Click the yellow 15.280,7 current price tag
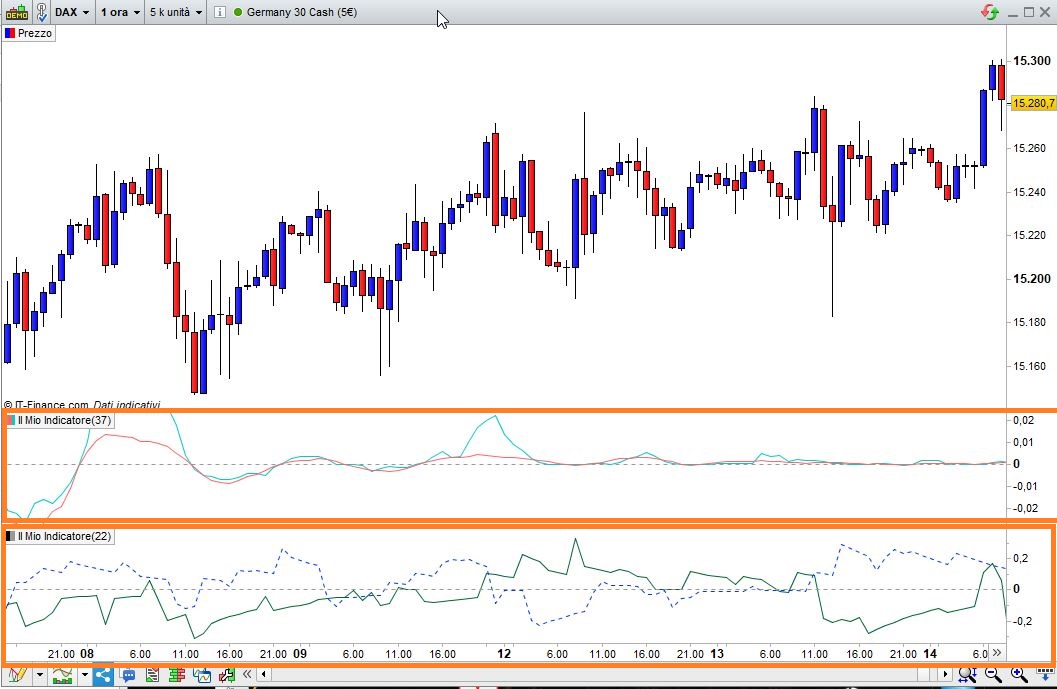Viewport: 1057px width, 689px height. [x=1033, y=103]
